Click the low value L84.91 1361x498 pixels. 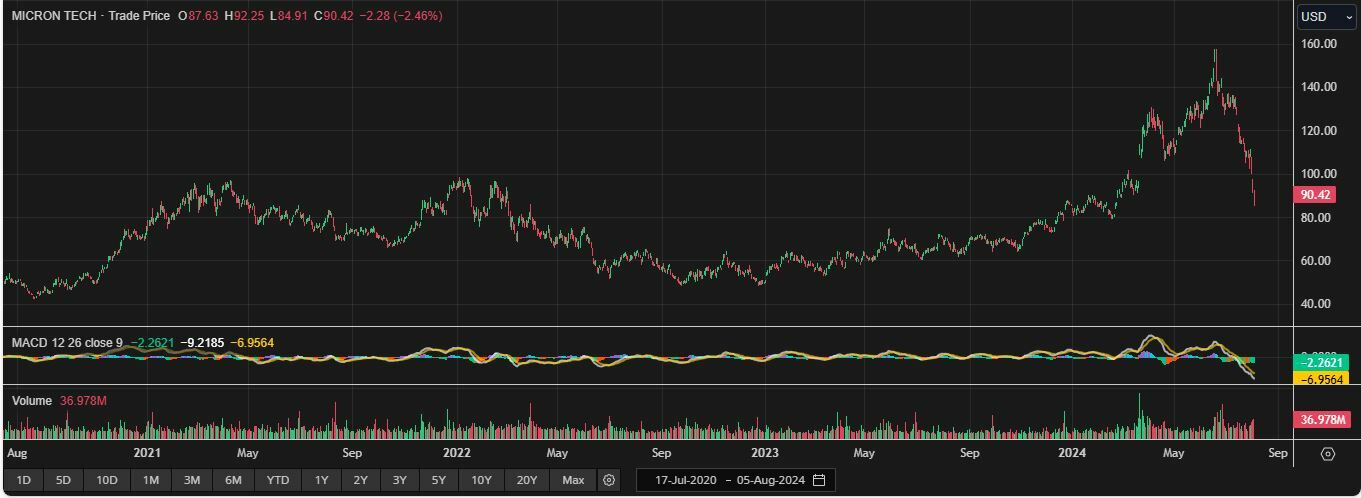tap(288, 16)
